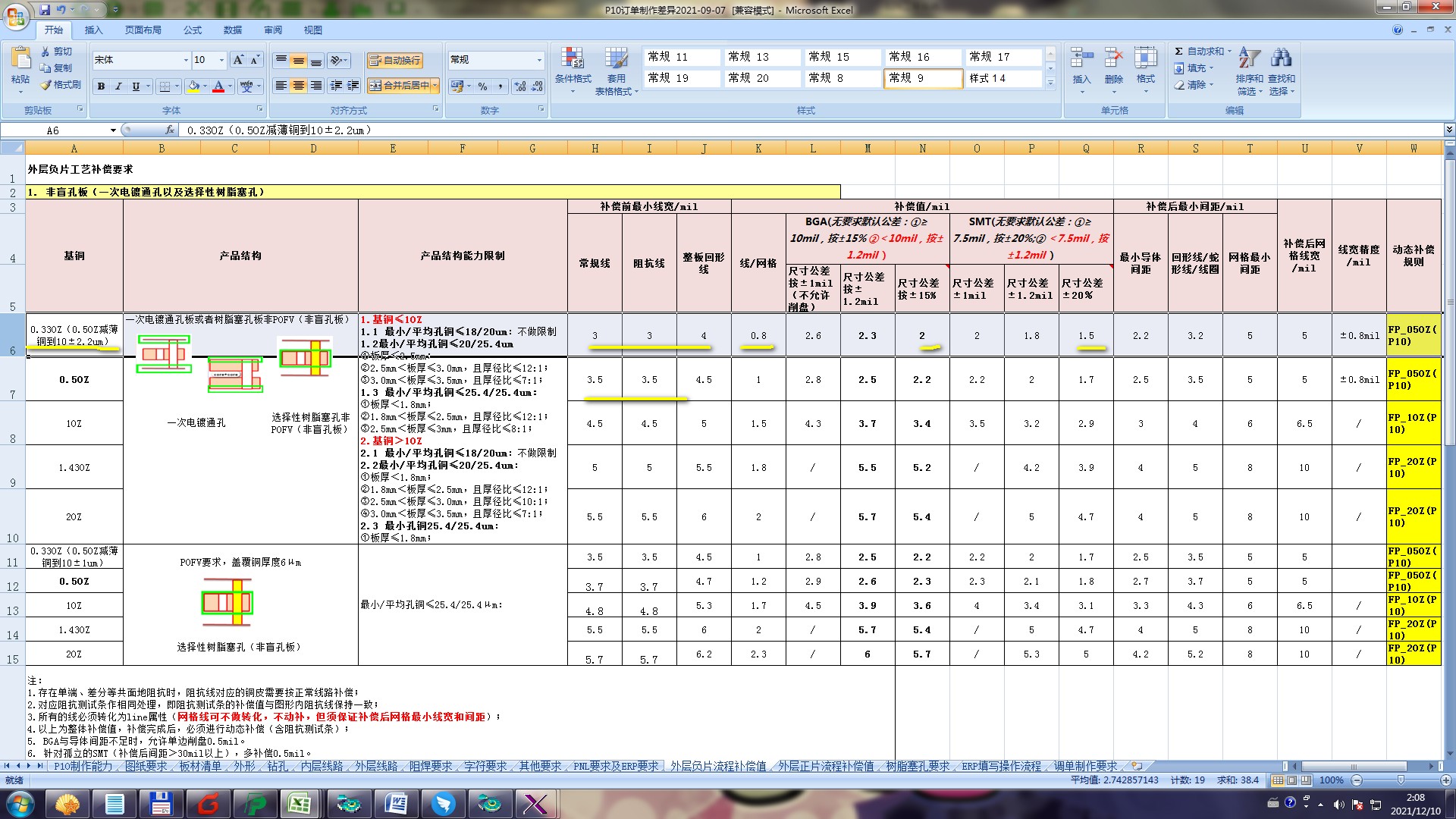This screenshot has height=819, width=1456.
Task: Click the percent style icon
Action: (x=482, y=86)
